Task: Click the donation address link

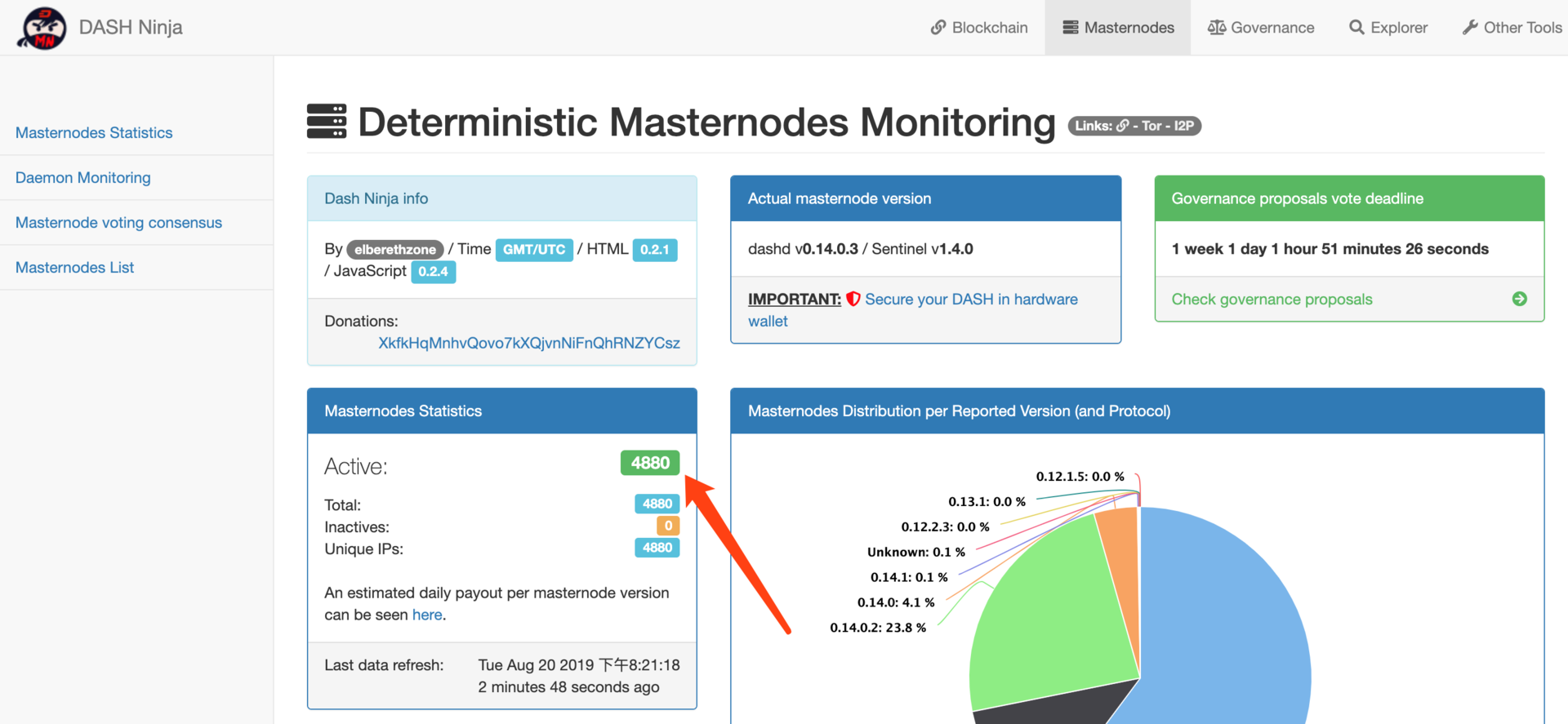Action: (x=529, y=343)
